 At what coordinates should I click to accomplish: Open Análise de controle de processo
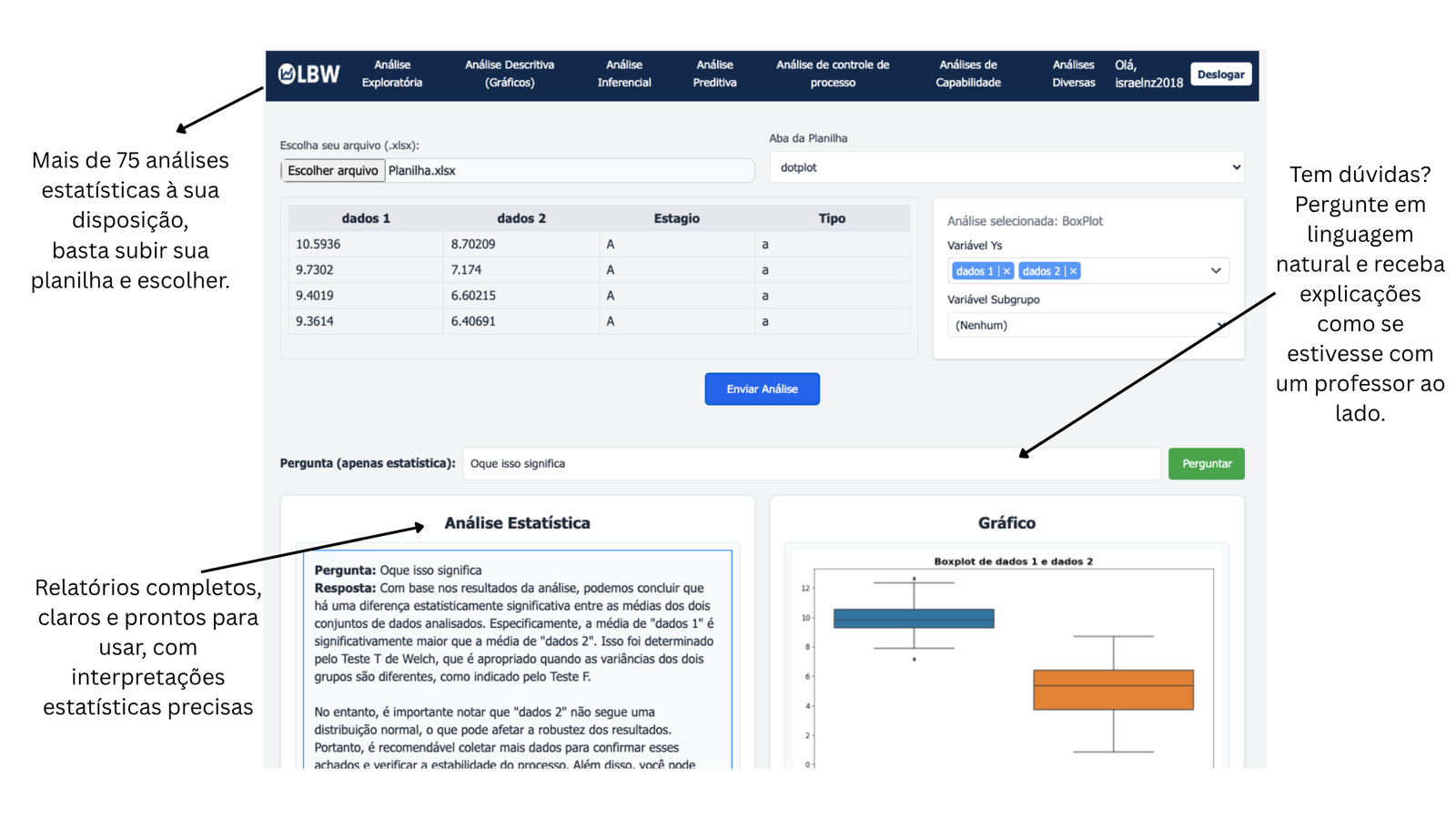pos(833,74)
